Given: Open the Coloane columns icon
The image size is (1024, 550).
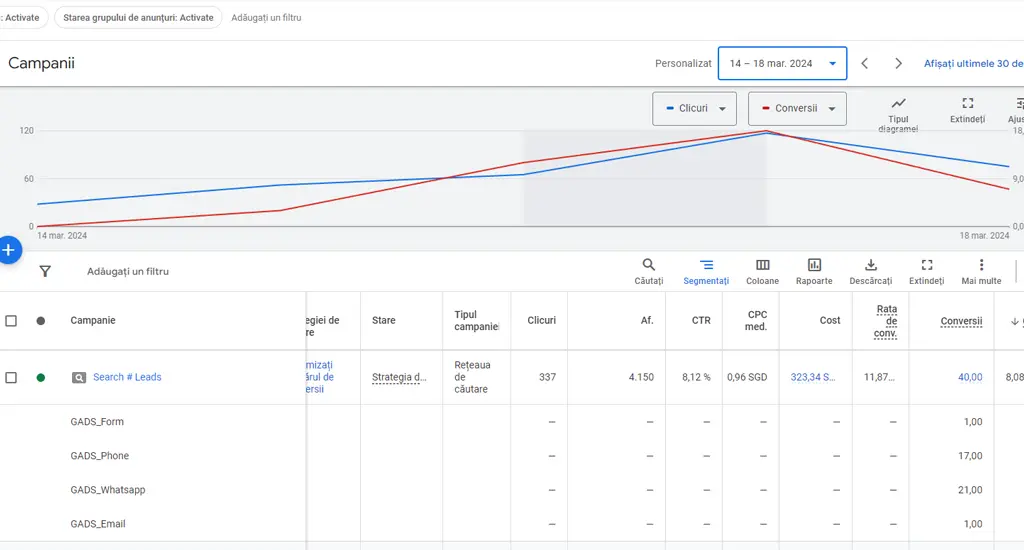Looking at the screenshot, I should point(762,265).
